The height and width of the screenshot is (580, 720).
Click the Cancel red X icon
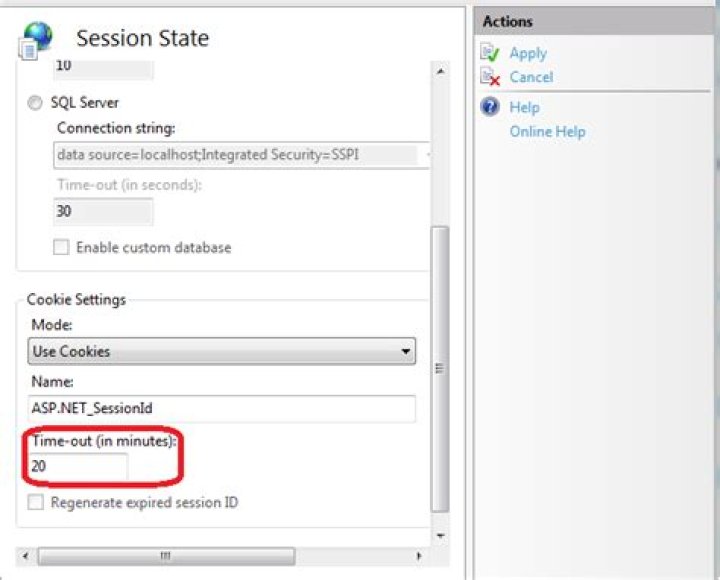[x=489, y=76]
